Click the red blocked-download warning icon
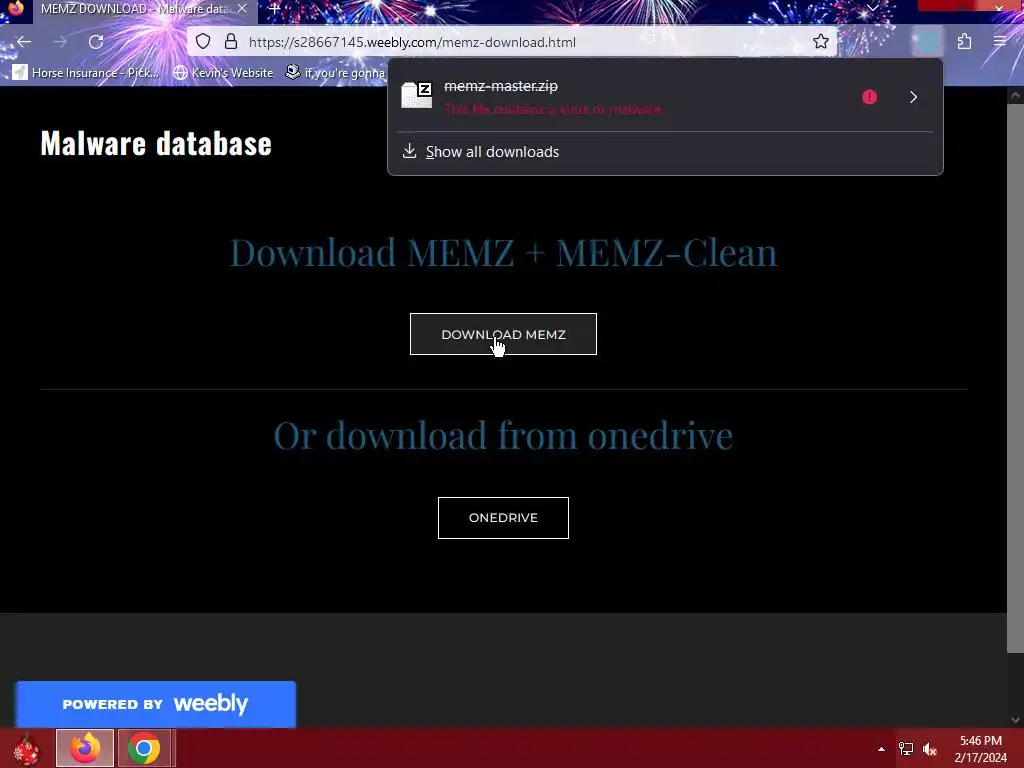1024x768 pixels. (x=869, y=97)
